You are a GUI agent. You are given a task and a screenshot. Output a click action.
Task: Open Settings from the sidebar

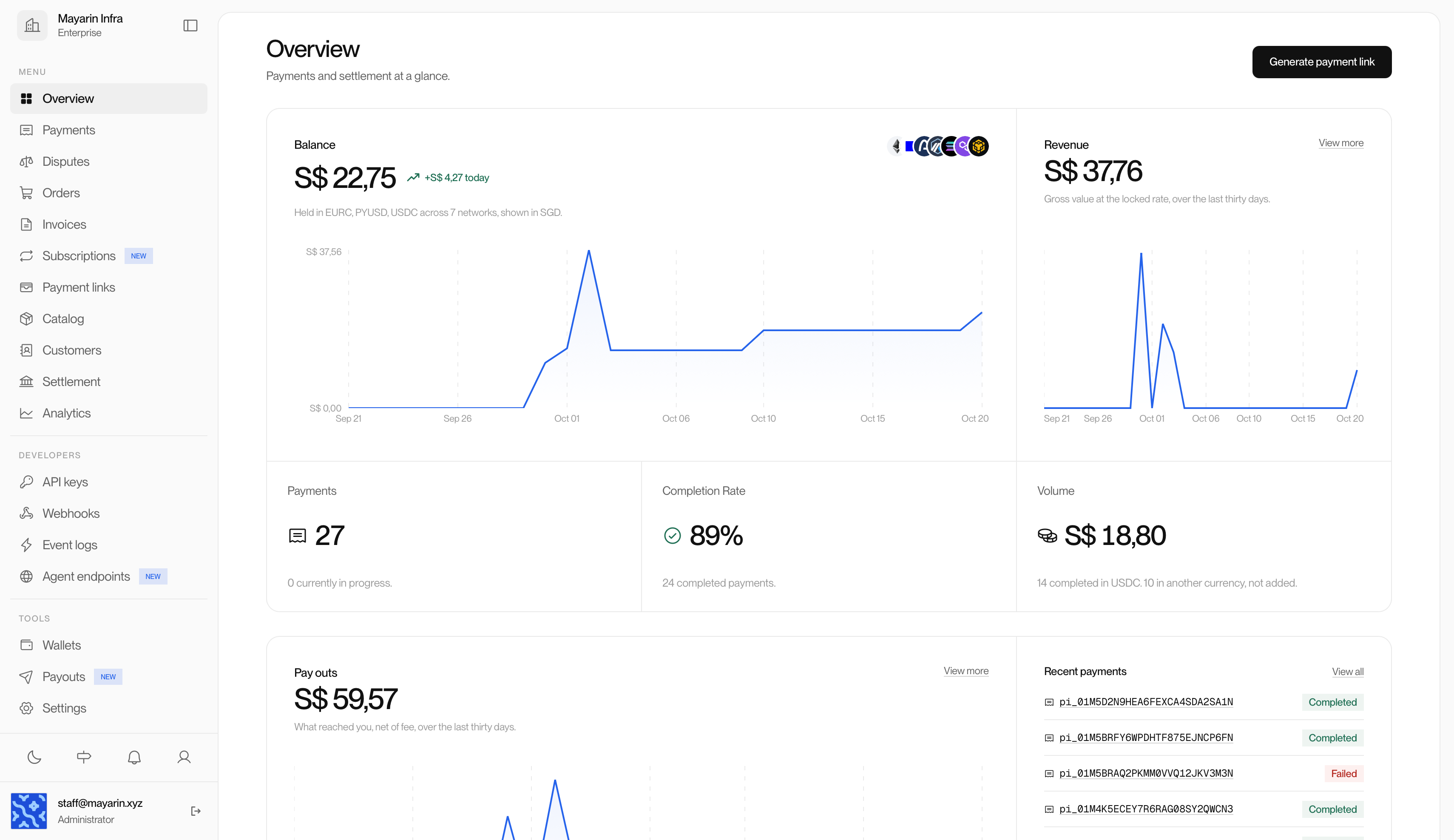click(x=109, y=708)
